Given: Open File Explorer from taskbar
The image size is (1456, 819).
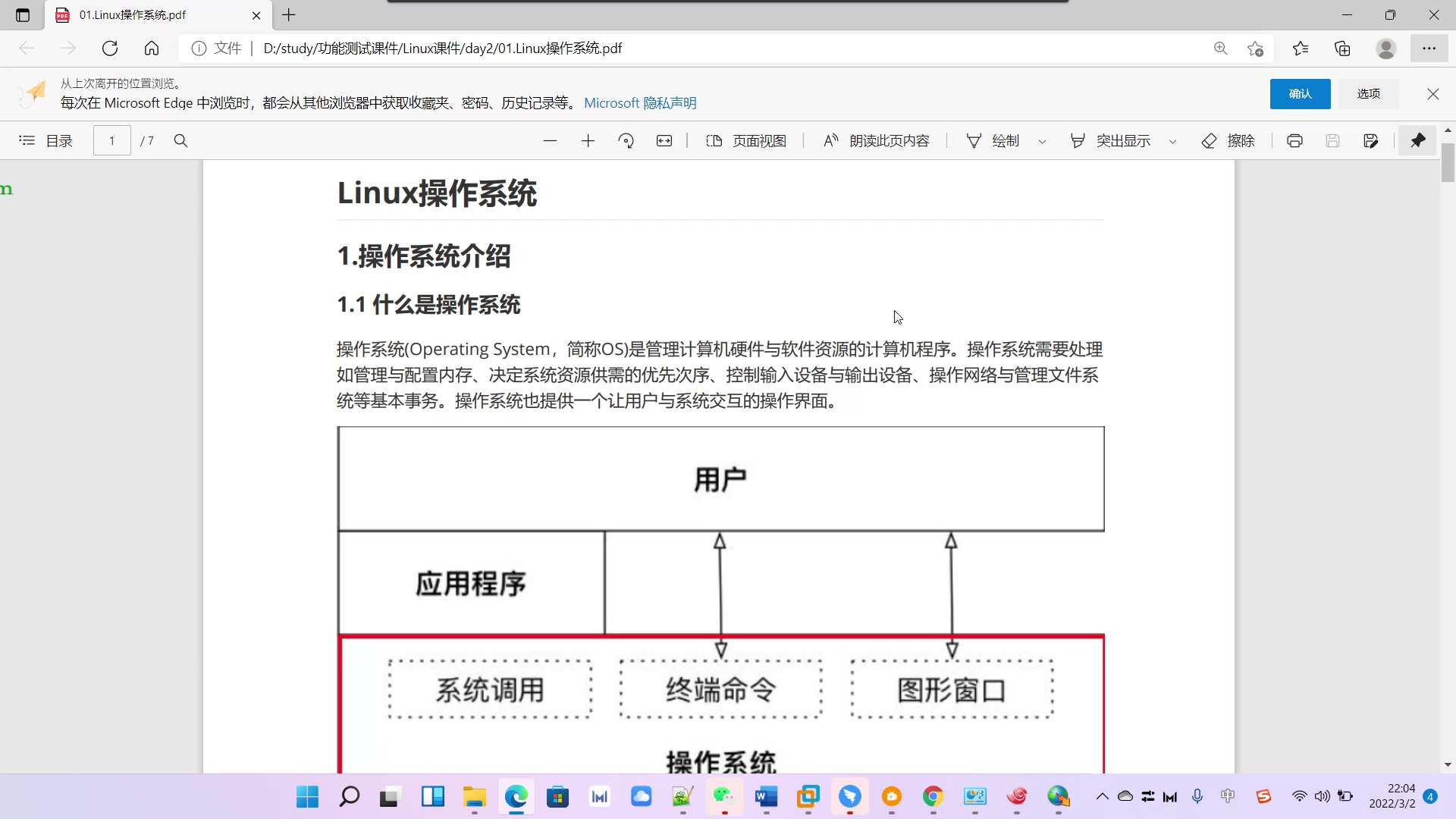Looking at the screenshot, I should point(475,797).
